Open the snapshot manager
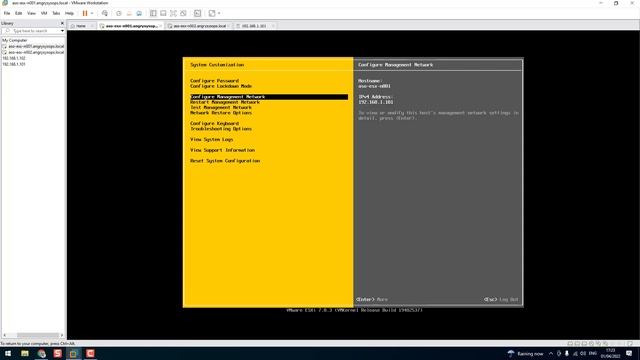This screenshot has height=360, width=640. click(x=139, y=13)
